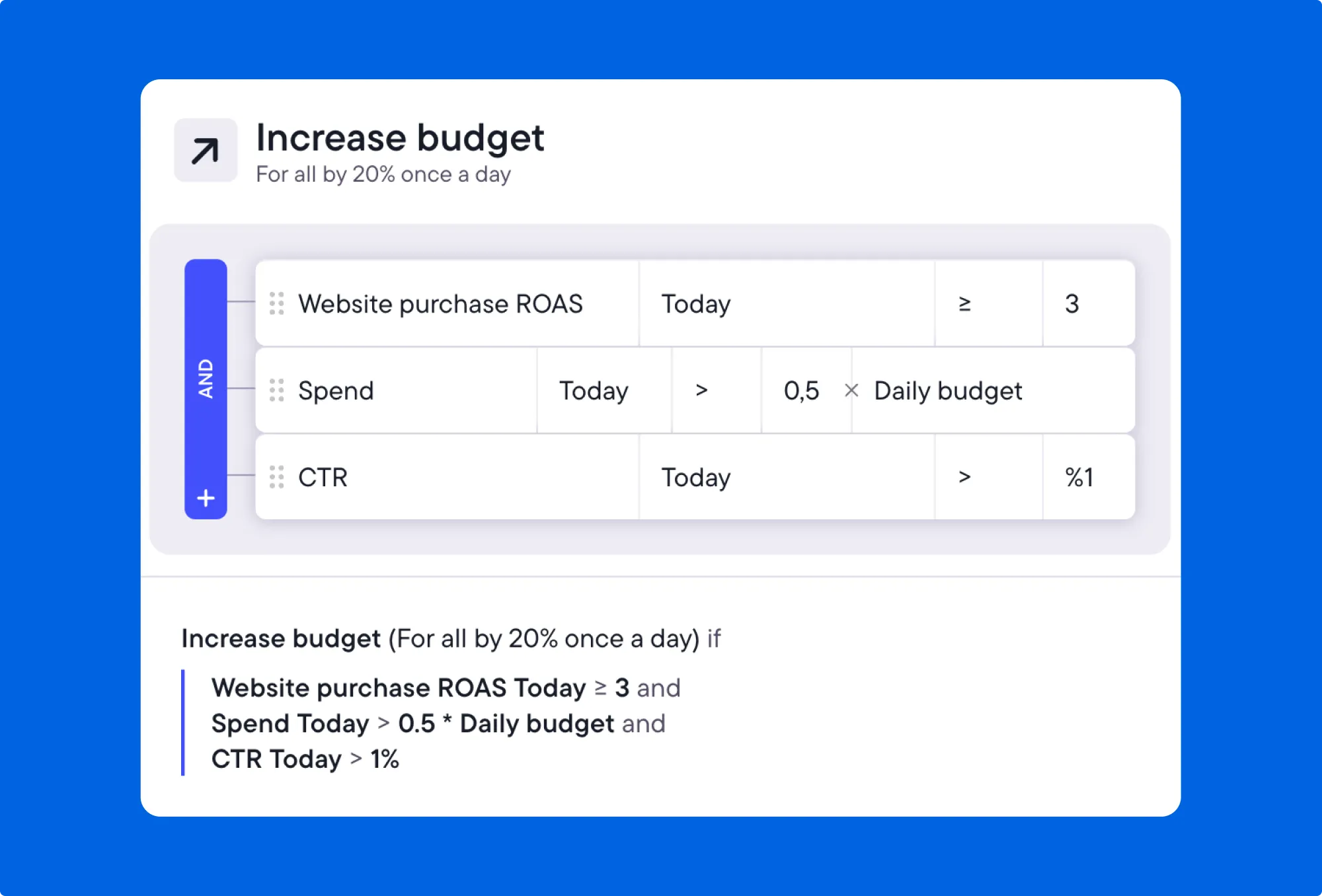Image resolution: width=1322 pixels, height=896 pixels.
Task: Grab the drag handle on ROAS row
Action: (276, 303)
